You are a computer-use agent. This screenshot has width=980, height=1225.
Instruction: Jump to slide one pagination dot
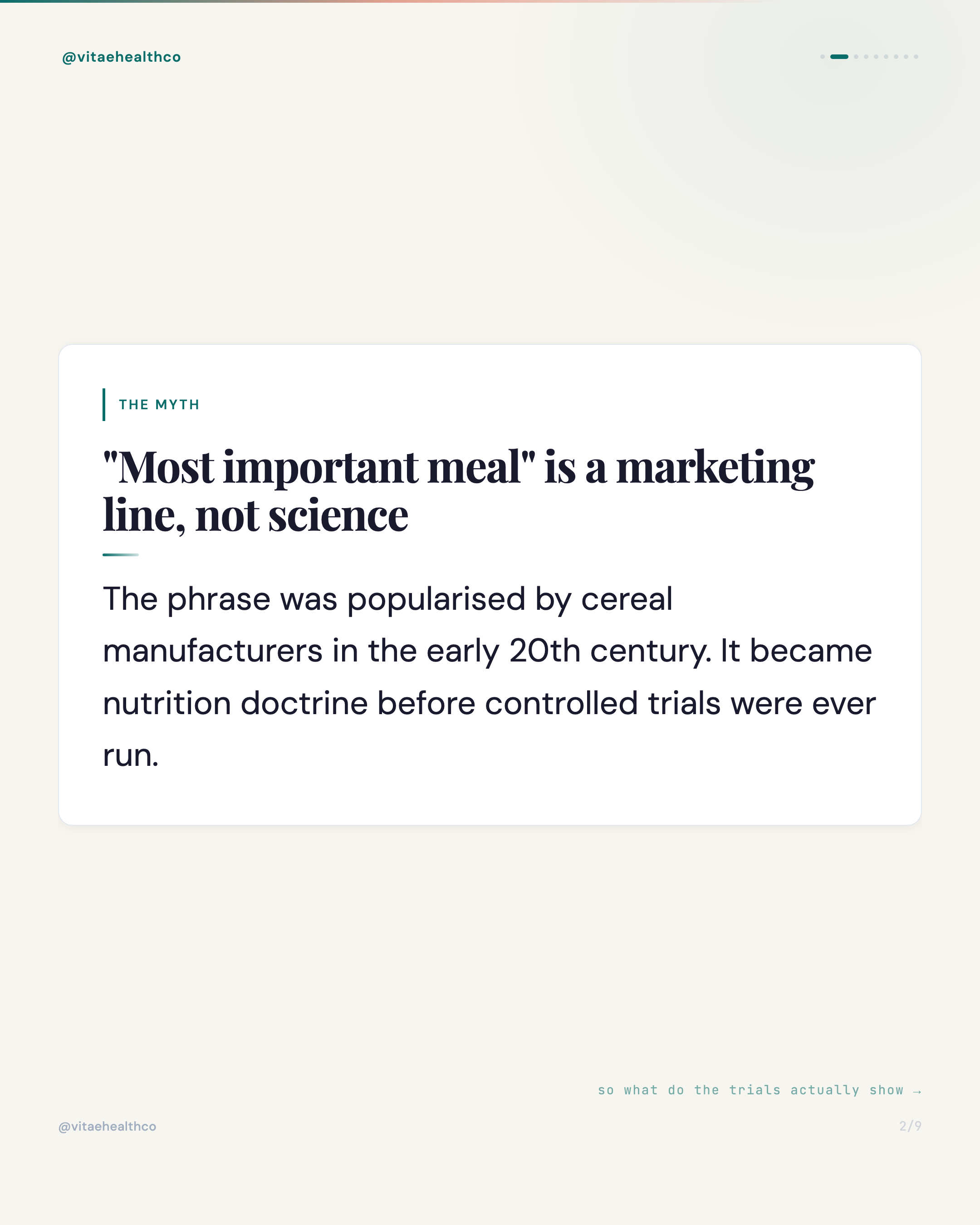pos(823,57)
